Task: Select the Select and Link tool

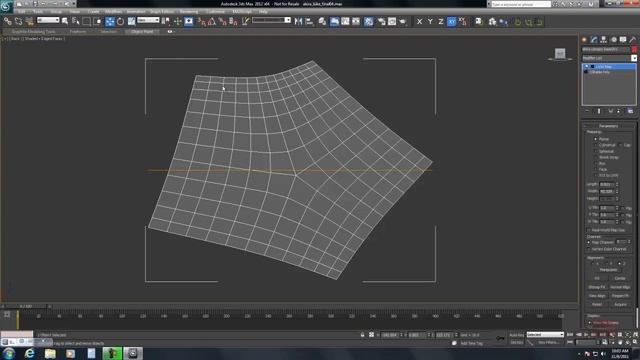Action: tap(8, 21)
